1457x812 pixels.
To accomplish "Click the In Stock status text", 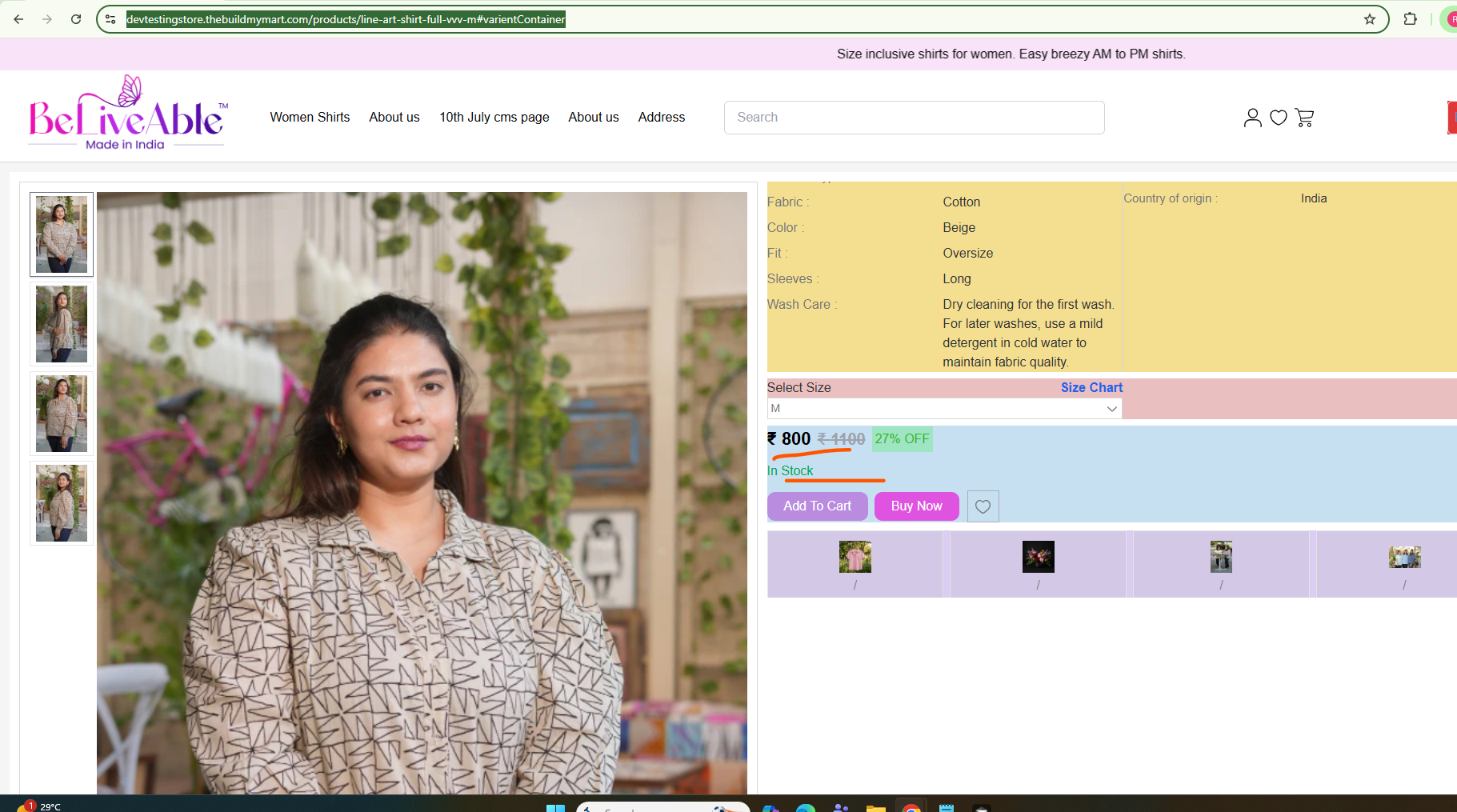I will point(790,470).
